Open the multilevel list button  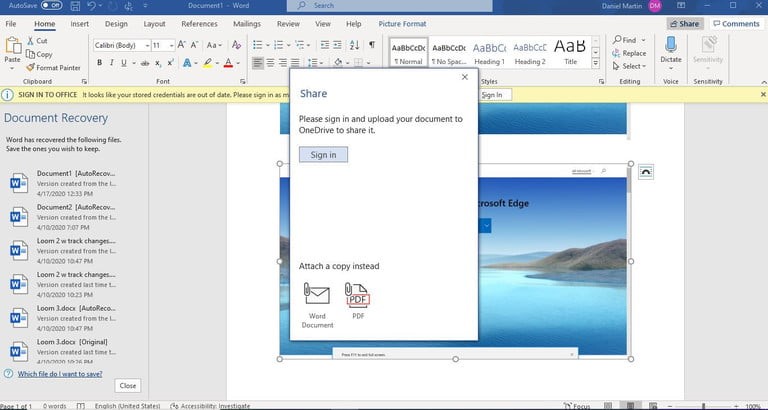300,45
